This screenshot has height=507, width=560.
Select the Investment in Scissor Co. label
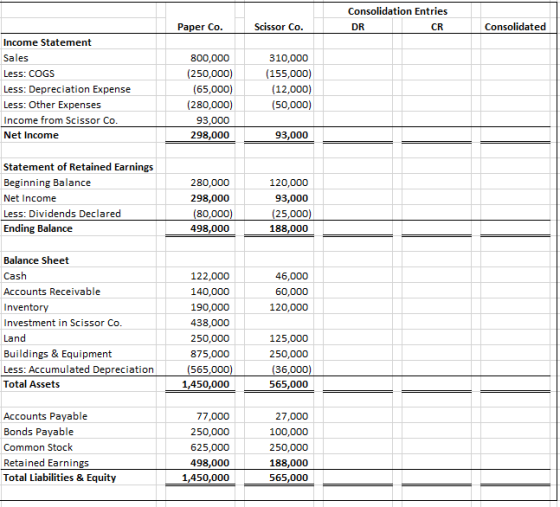(62, 323)
